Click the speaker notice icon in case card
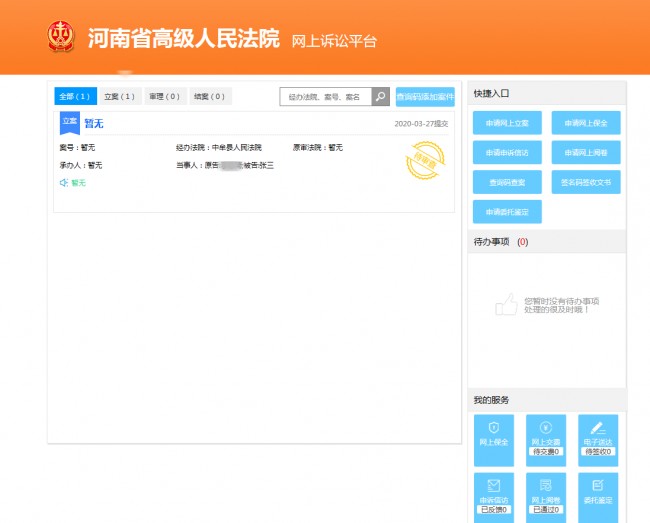 [64, 183]
